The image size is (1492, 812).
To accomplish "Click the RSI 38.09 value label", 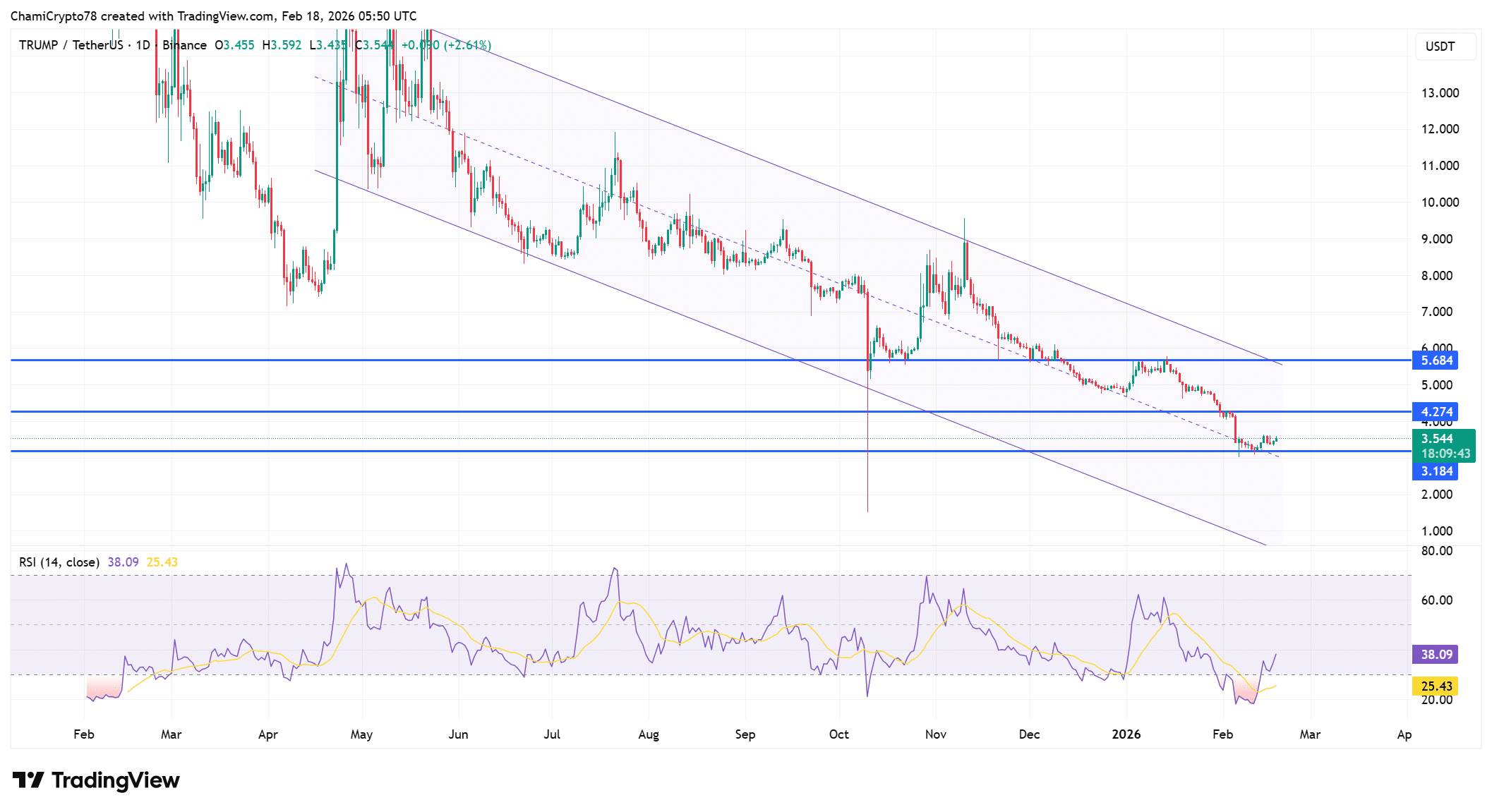I will pyautogui.click(x=1436, y=655).
